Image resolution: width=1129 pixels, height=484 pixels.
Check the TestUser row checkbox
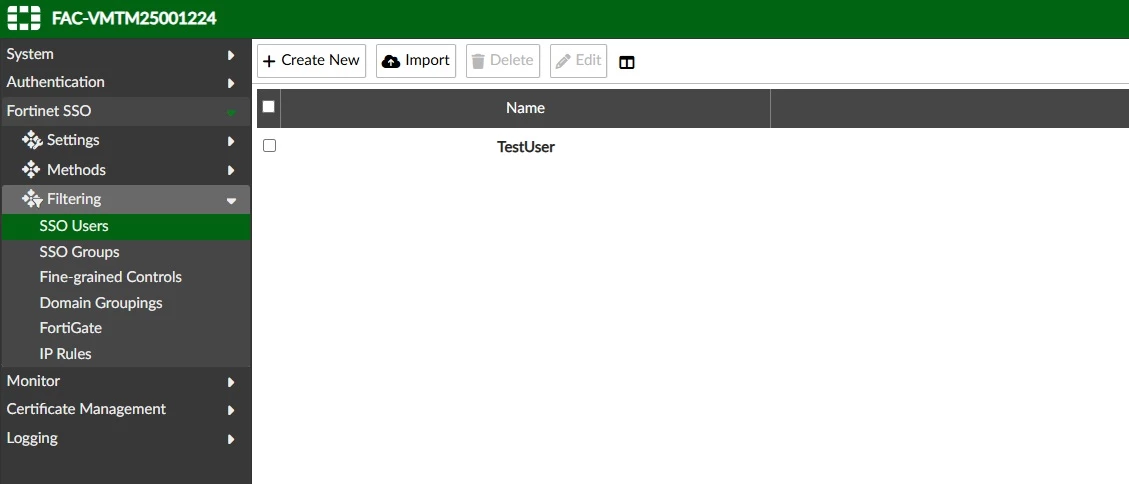(x=269, y=145)
